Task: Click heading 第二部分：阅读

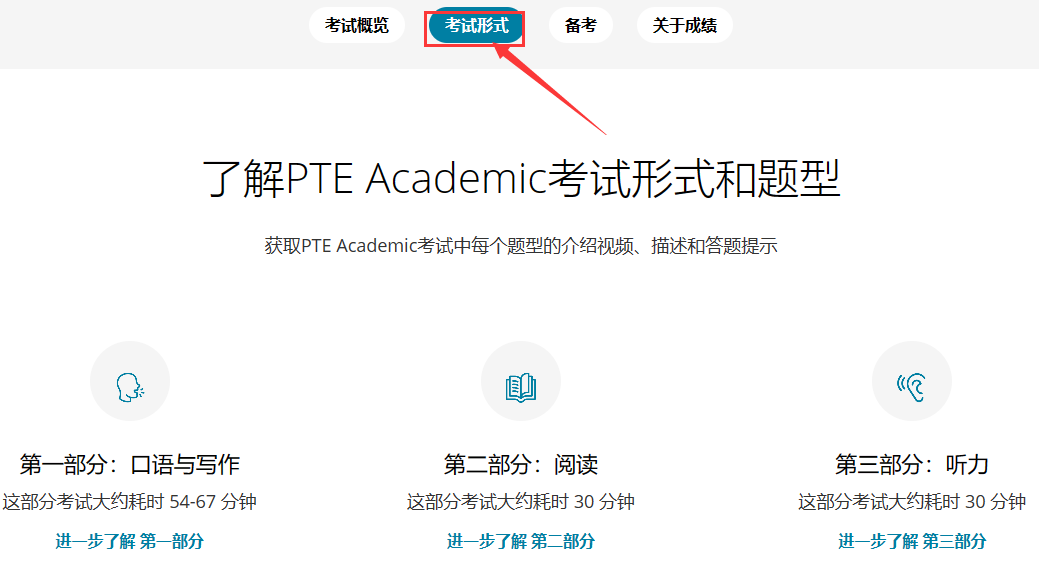Action: point(521,464)
